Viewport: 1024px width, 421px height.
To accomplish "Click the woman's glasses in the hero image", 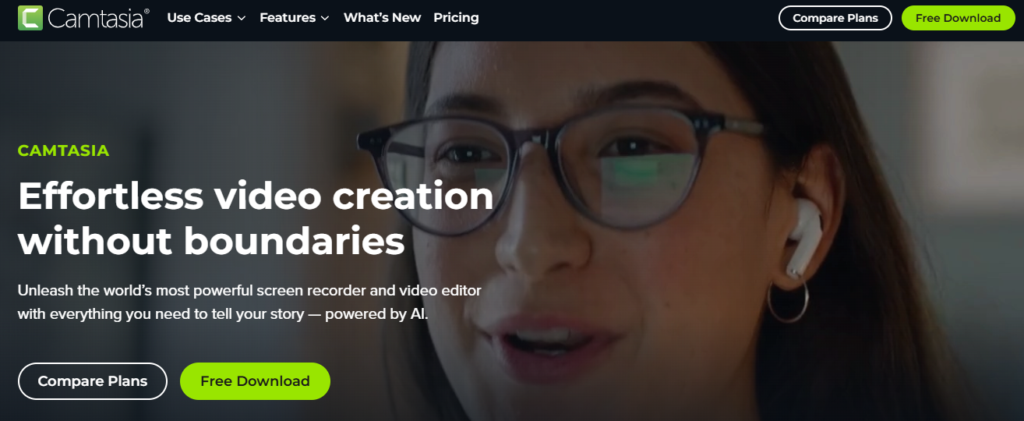I will [x=562, y=168].
